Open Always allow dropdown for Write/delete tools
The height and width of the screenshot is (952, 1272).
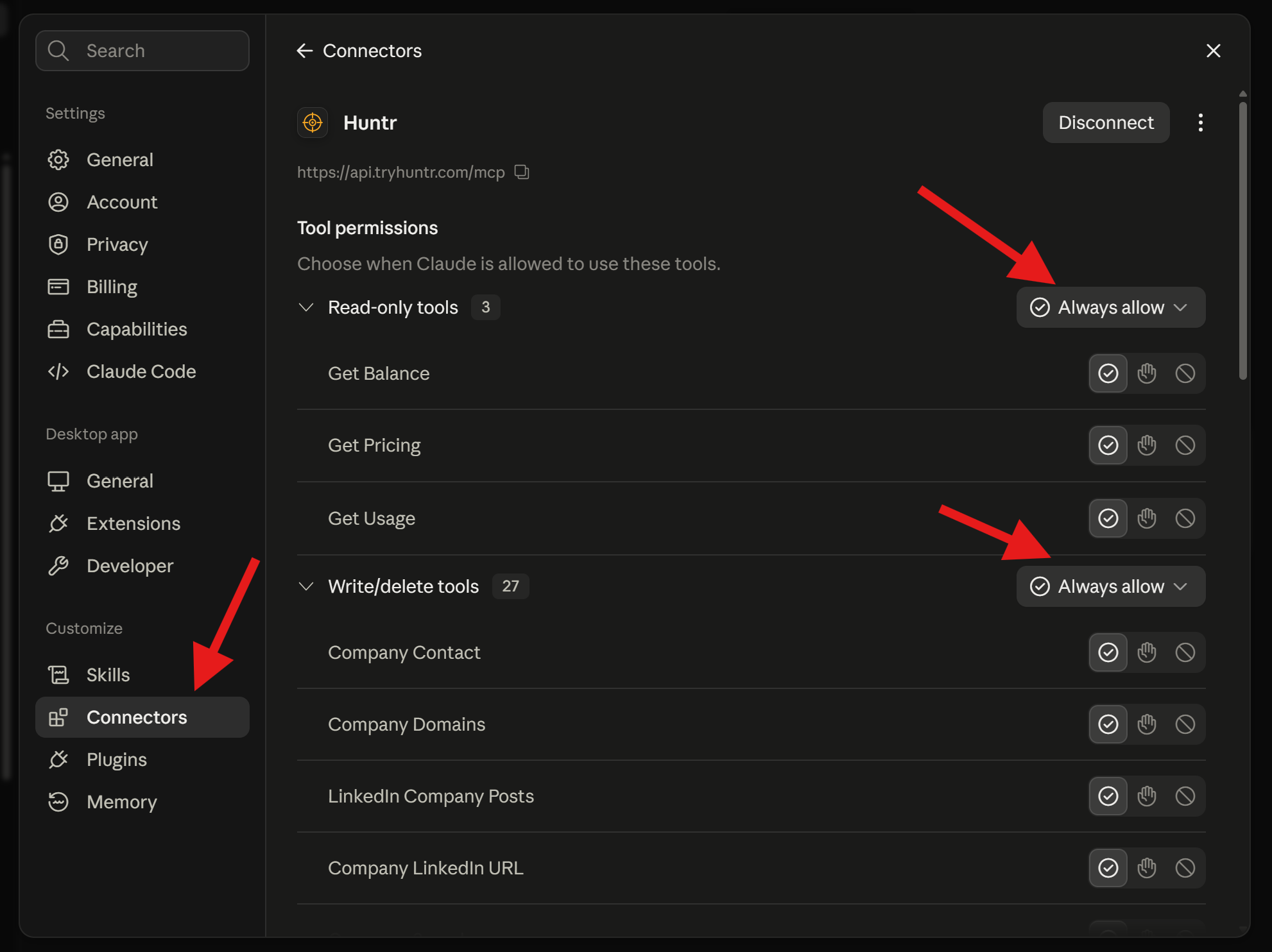coord(1110,586)
